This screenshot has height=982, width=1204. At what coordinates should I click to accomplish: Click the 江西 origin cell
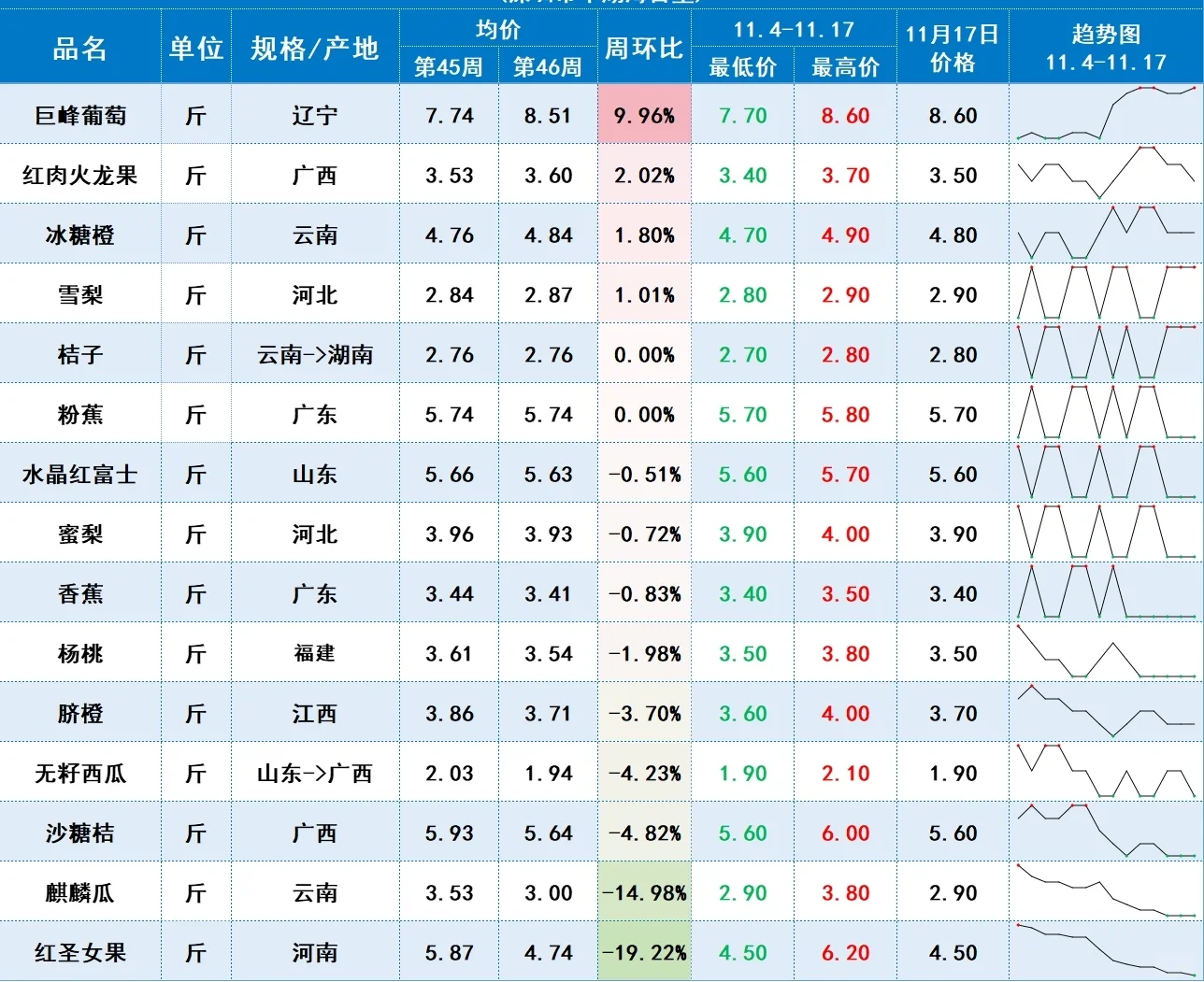click(315, 714)
